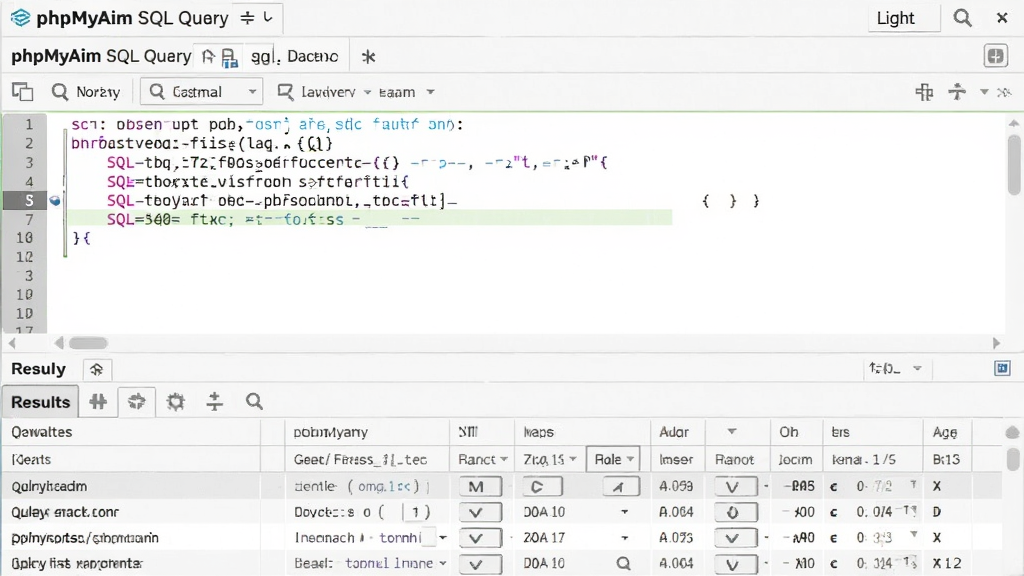Toggle the circular Ranot control in Quleys row
This screenshot has height=576, width=1024.
(735, 513)
